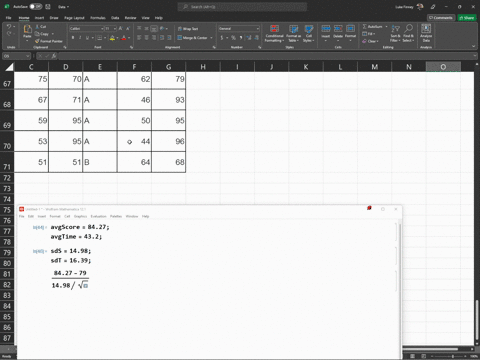480x360 pixels.
Task: Click the red Font Color swatch
Action: (x=124, y=38)
